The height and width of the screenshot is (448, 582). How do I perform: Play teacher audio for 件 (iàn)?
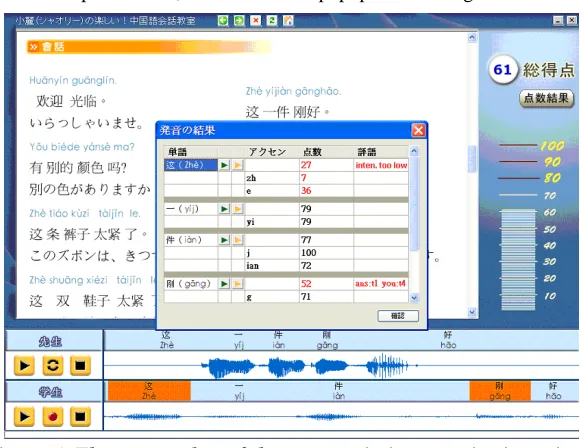(224, 240)
